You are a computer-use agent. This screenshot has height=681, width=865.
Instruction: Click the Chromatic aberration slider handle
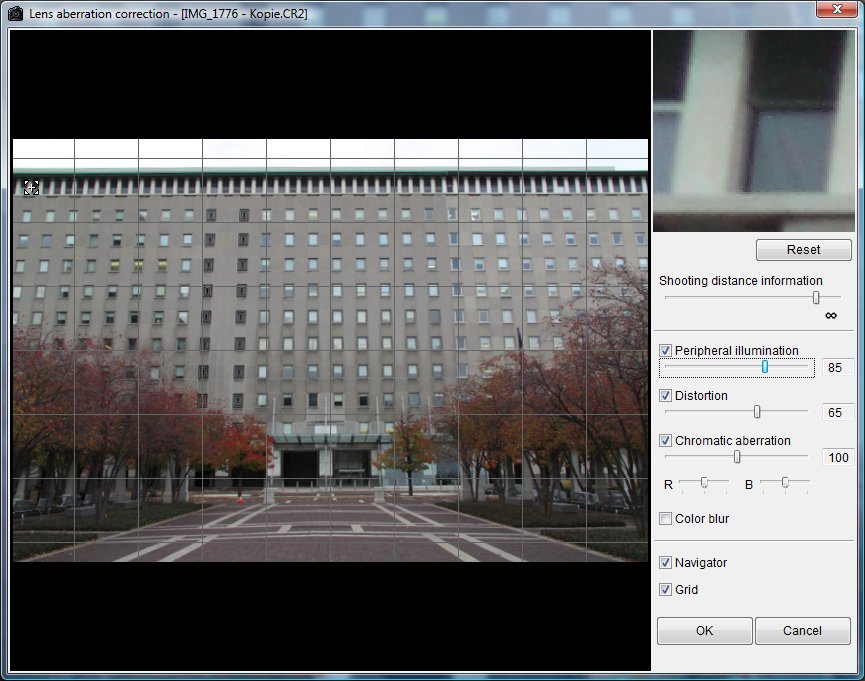[737, 456]
